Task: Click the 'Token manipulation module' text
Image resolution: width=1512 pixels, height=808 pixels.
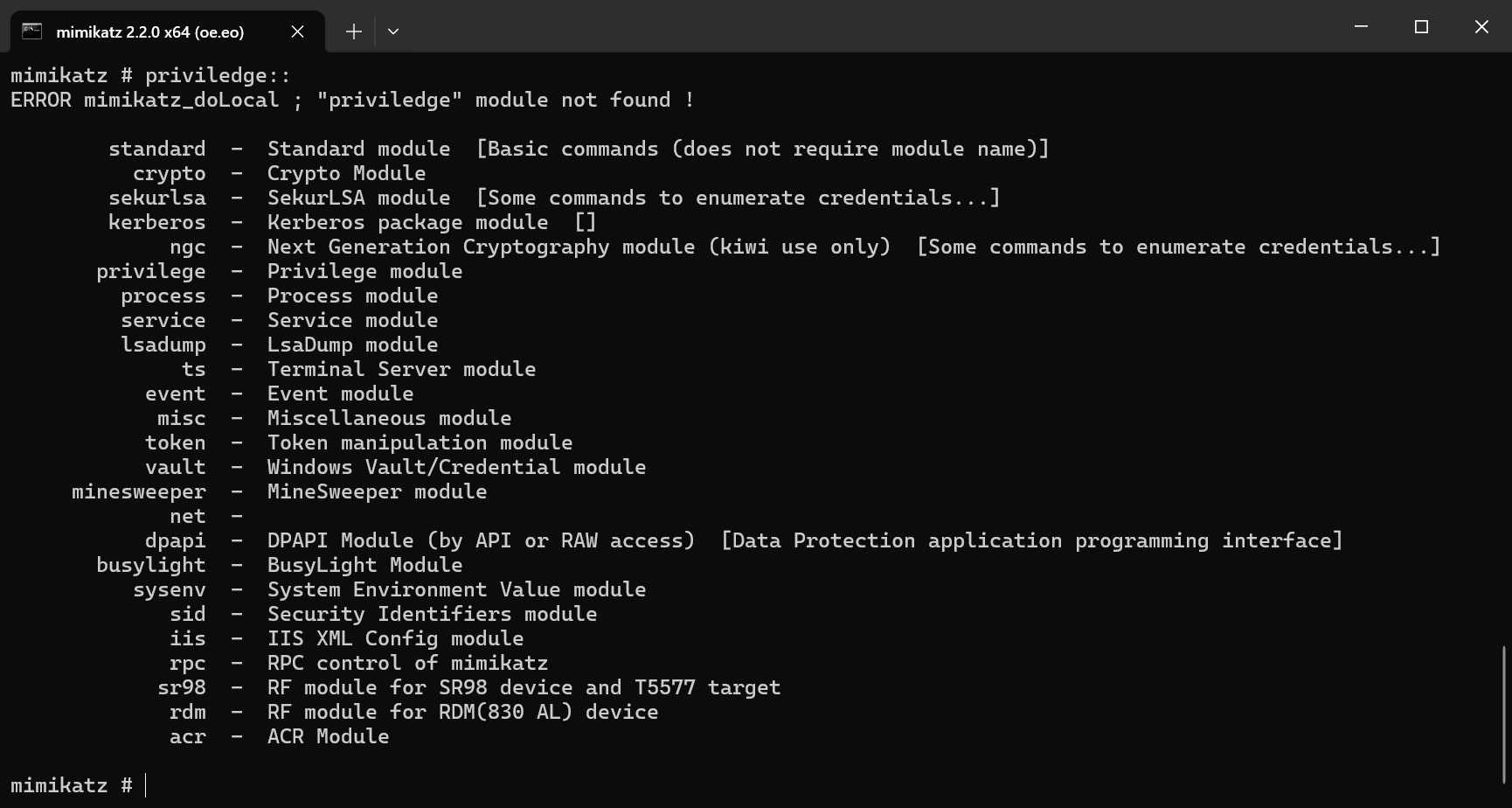Action: click(x=420, y=442)
